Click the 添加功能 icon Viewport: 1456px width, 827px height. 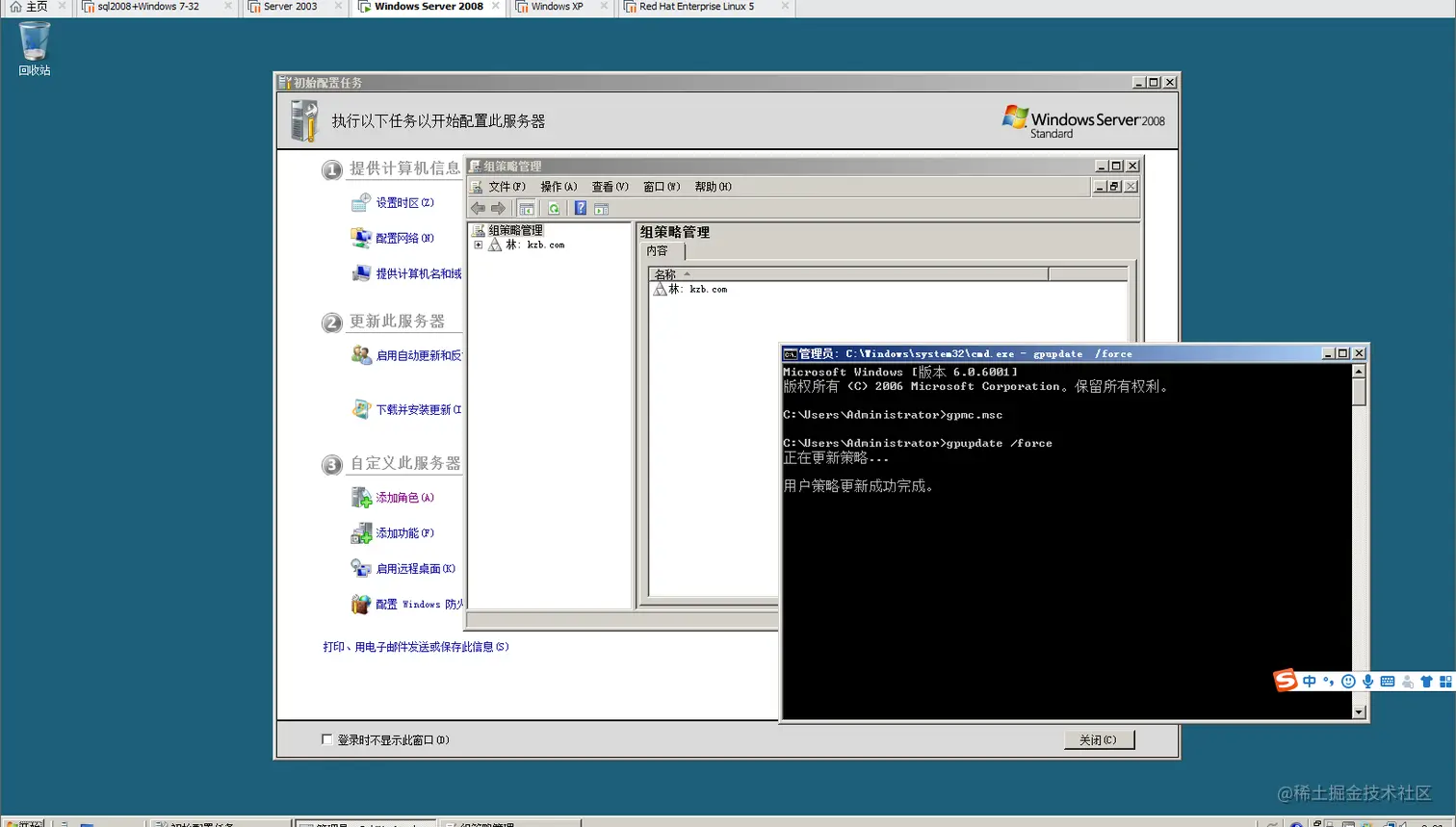point(361,533)
